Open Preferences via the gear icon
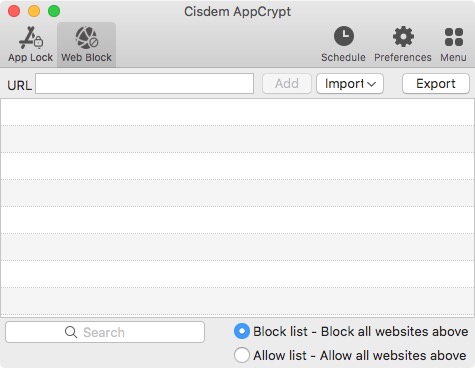This screenshot has width=475, height=368. (403, 36)
